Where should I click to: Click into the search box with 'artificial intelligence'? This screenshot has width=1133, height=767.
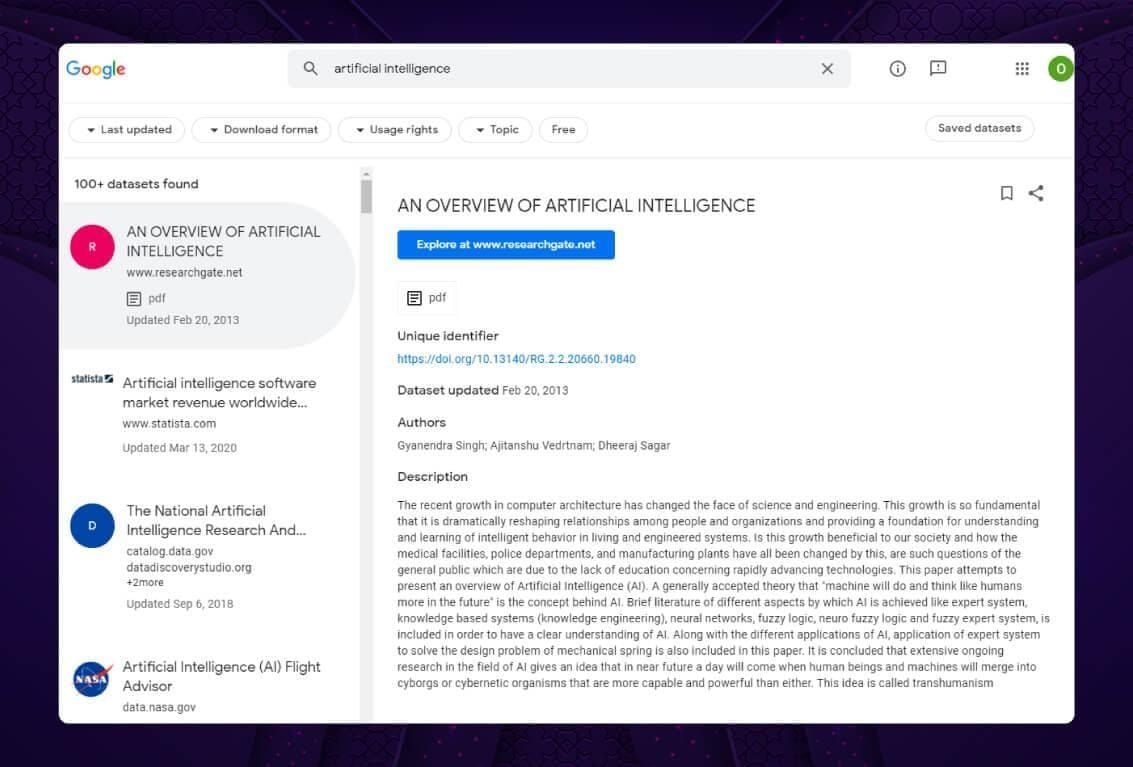point(569,69)
